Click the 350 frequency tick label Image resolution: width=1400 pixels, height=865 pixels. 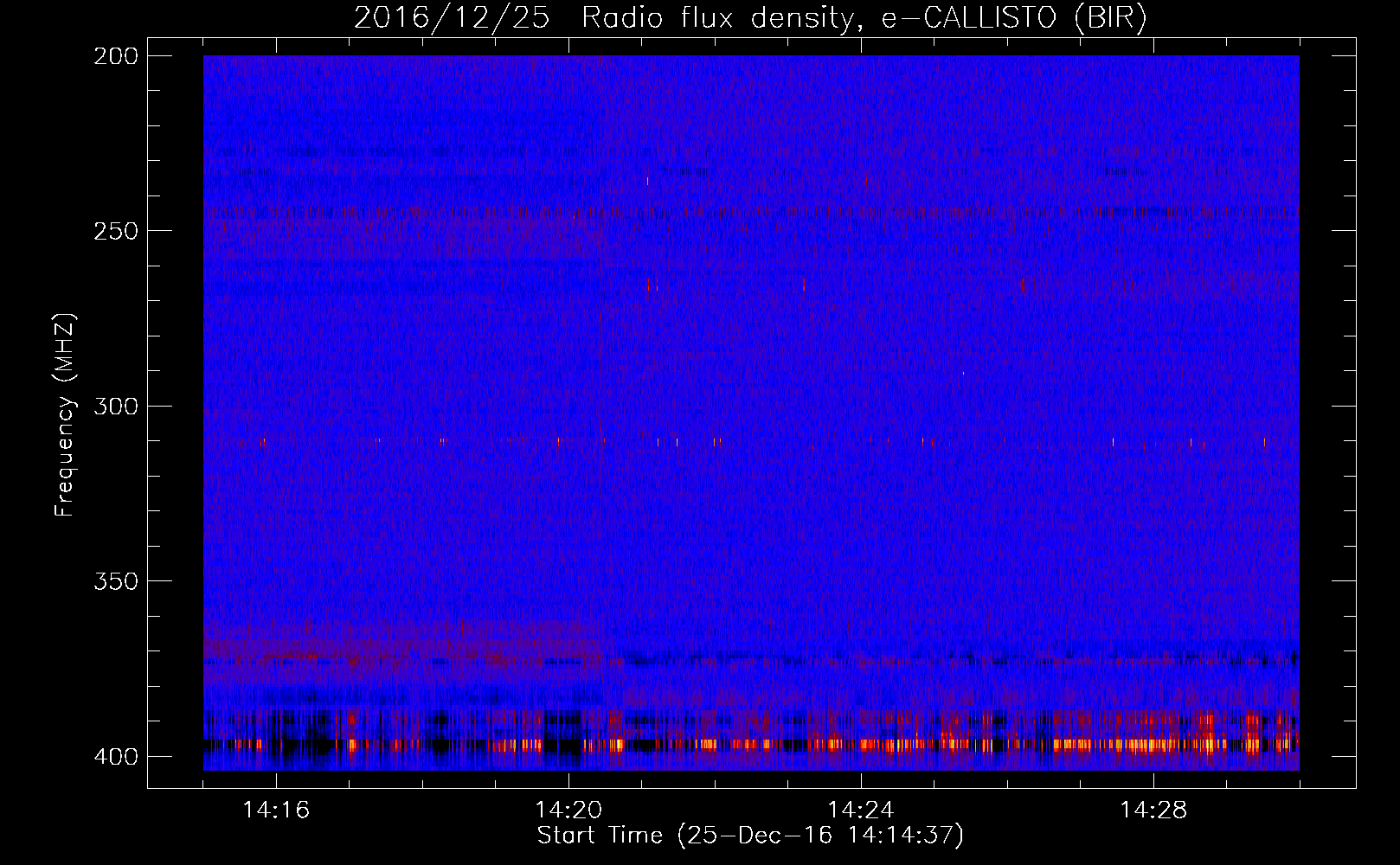pos(115,581)
